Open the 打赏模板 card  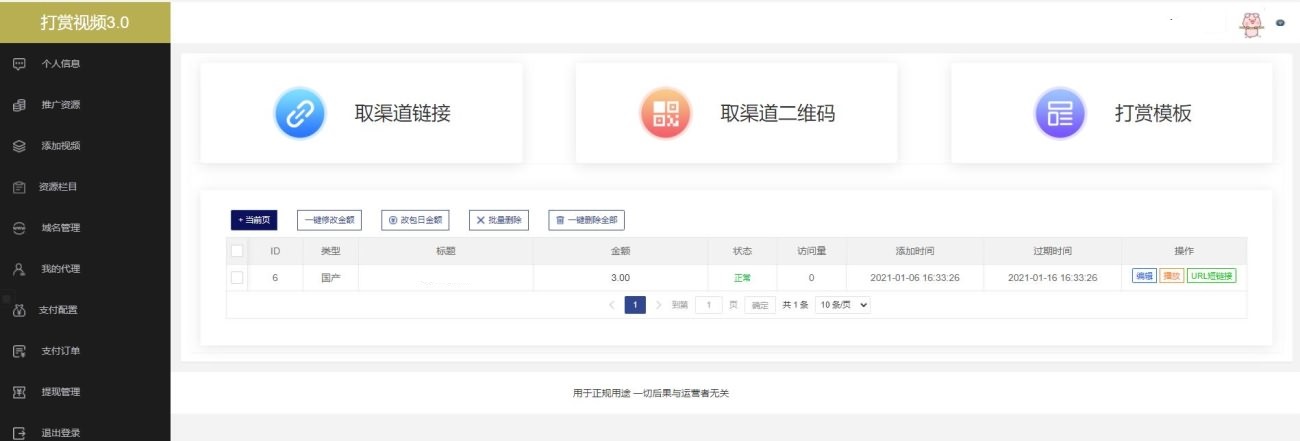[x=1111, y=113]
